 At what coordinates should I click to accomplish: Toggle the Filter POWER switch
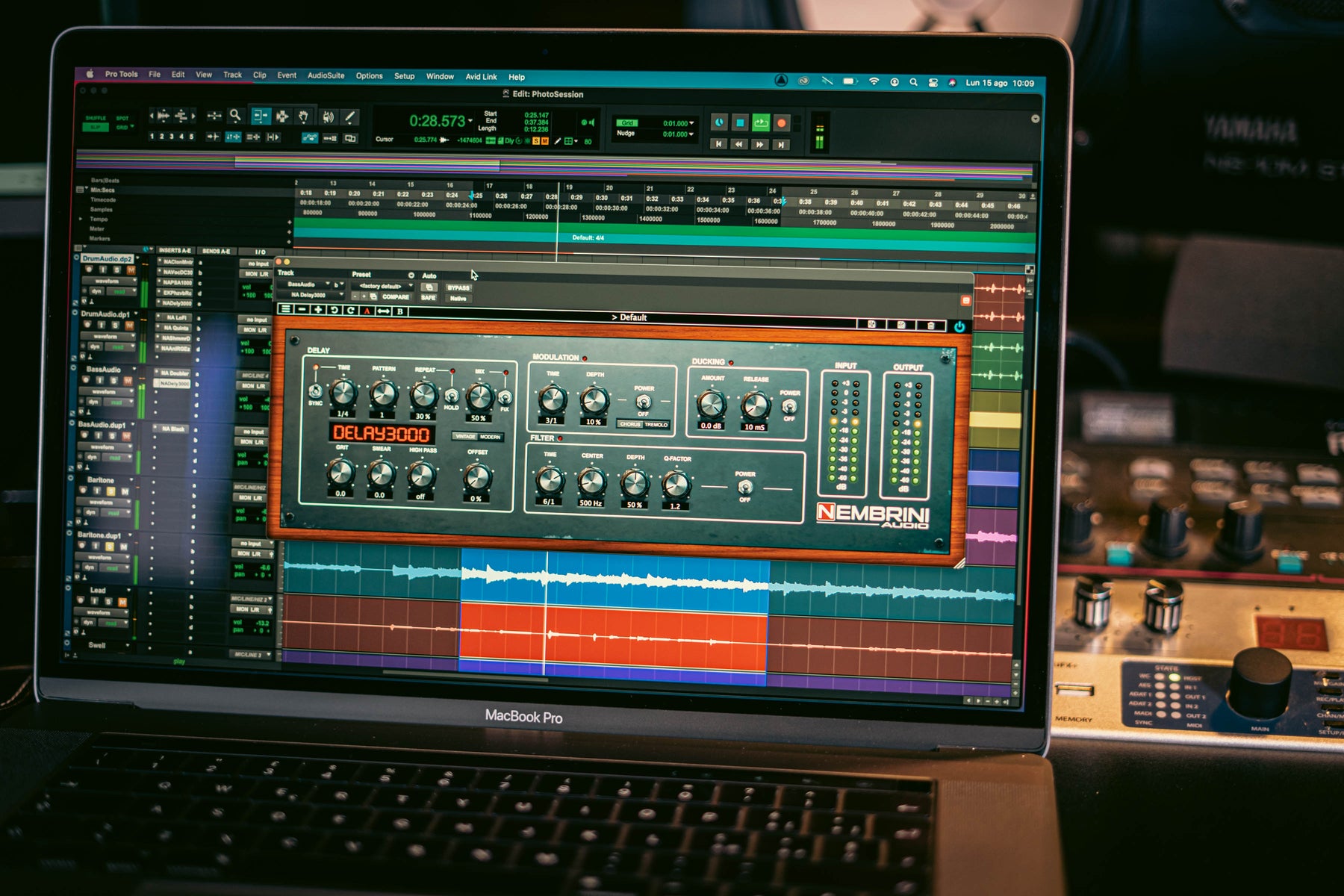[744, 488]
